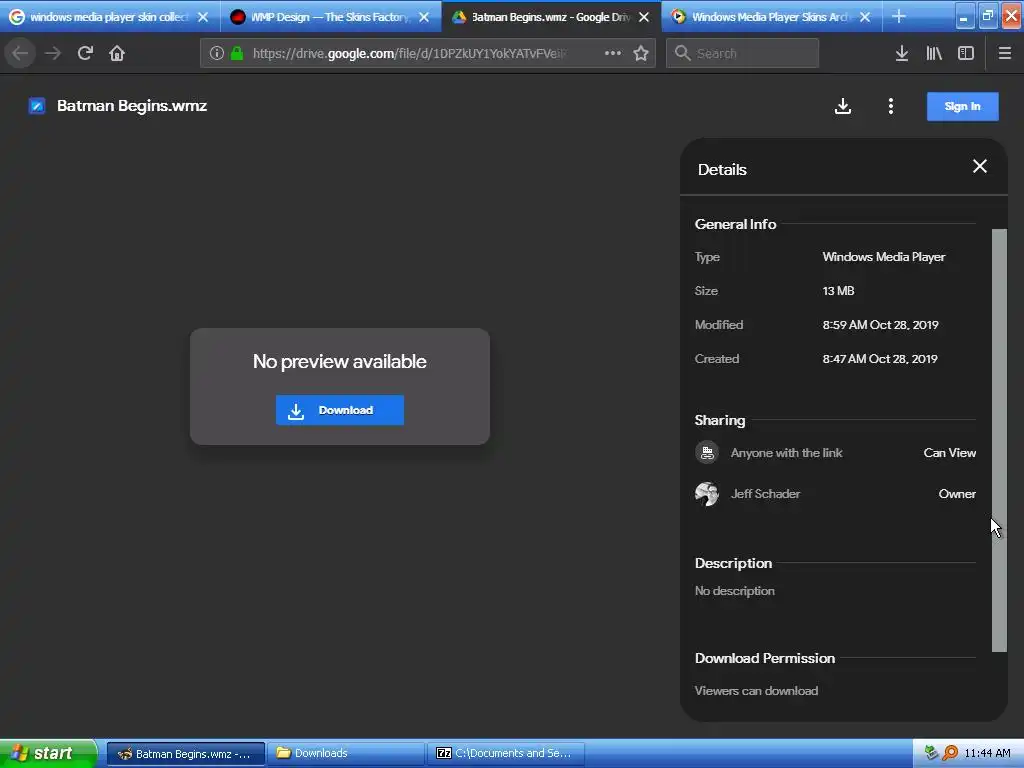Click the Batman Begins.wmz file type icon
This screenshot has height=768, width=1024.
click(x=37, y=106)
